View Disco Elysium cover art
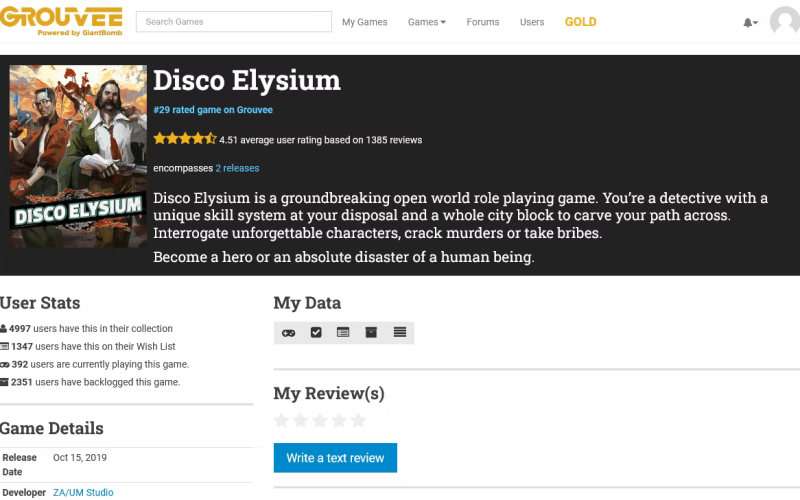Screen dimensions: 800x500 78,156
